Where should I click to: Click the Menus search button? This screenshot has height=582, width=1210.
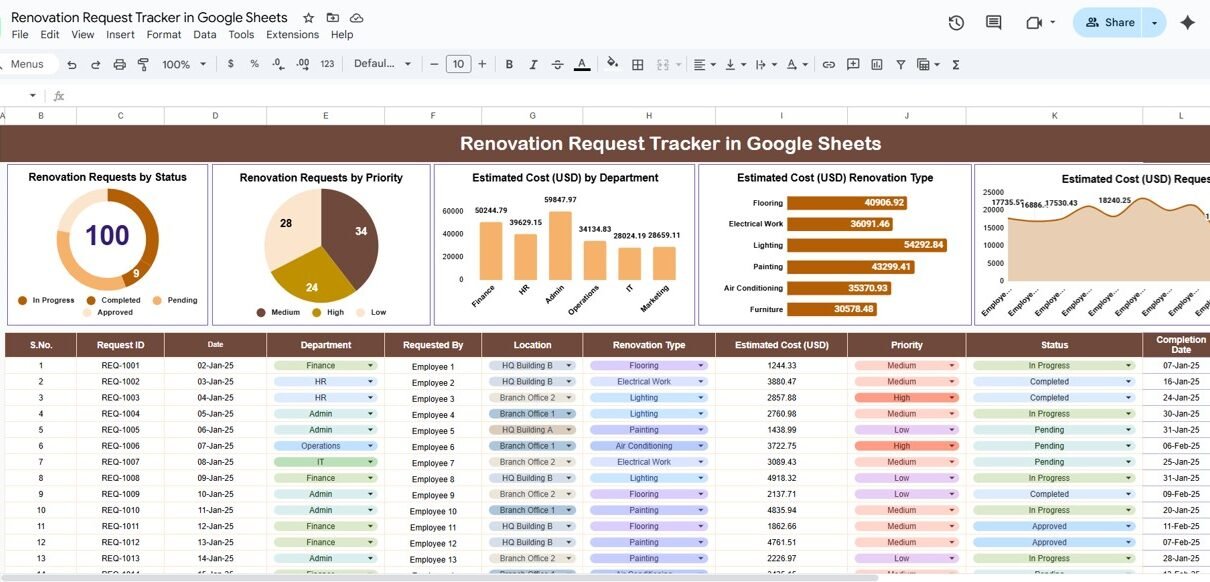[27, 64]
